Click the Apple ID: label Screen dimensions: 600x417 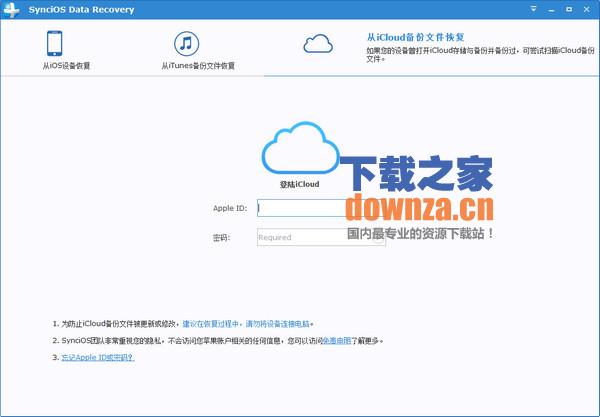point(230,208)
